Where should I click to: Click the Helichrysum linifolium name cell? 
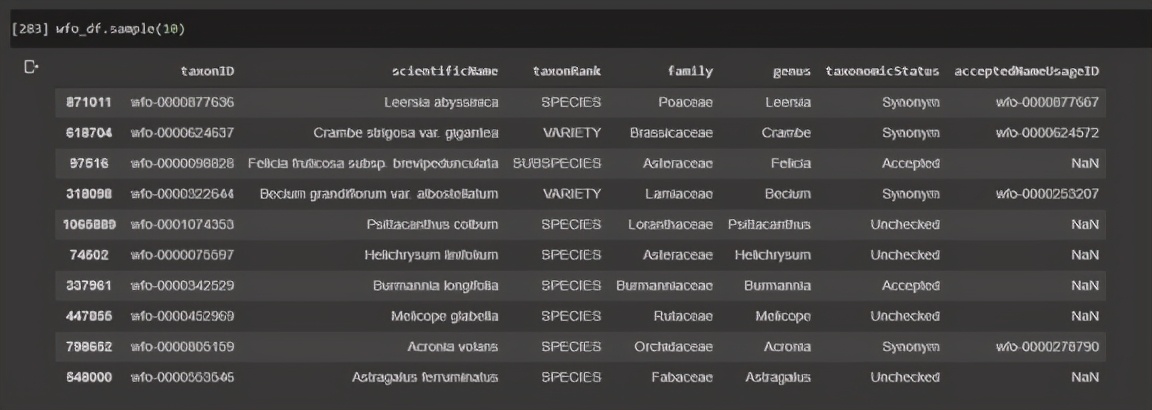(431, 255)
